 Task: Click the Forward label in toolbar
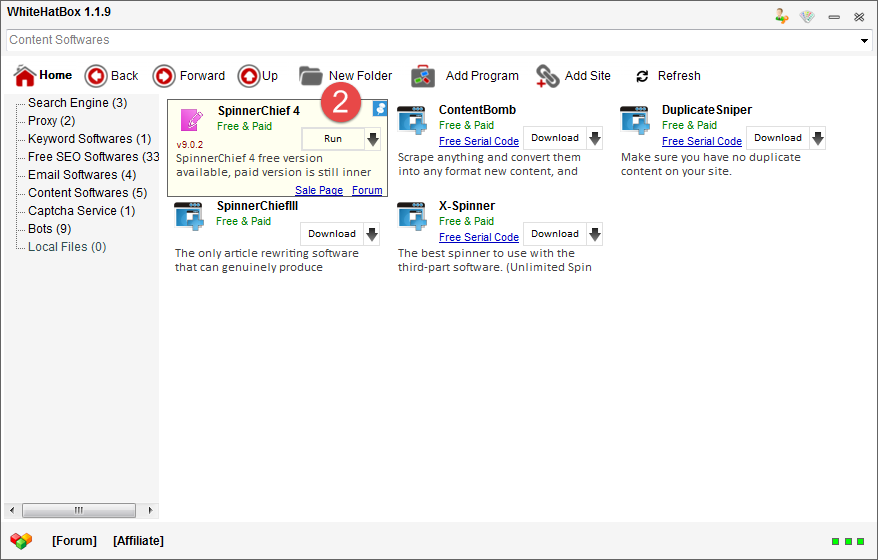(202, 76)
